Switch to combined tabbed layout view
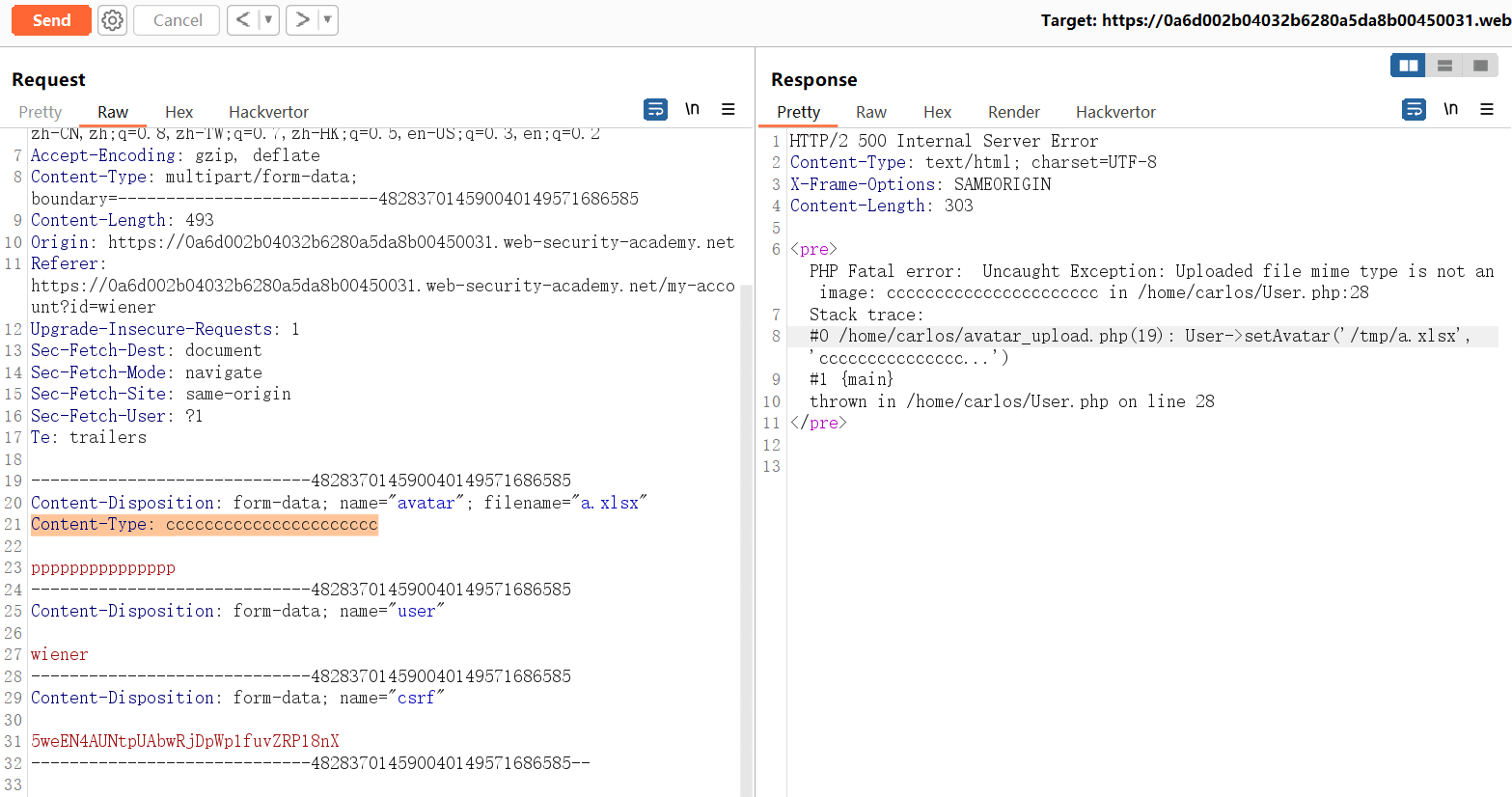Image resolution: width=1512 pixels, height=797 pixels. pos(1480,66)
